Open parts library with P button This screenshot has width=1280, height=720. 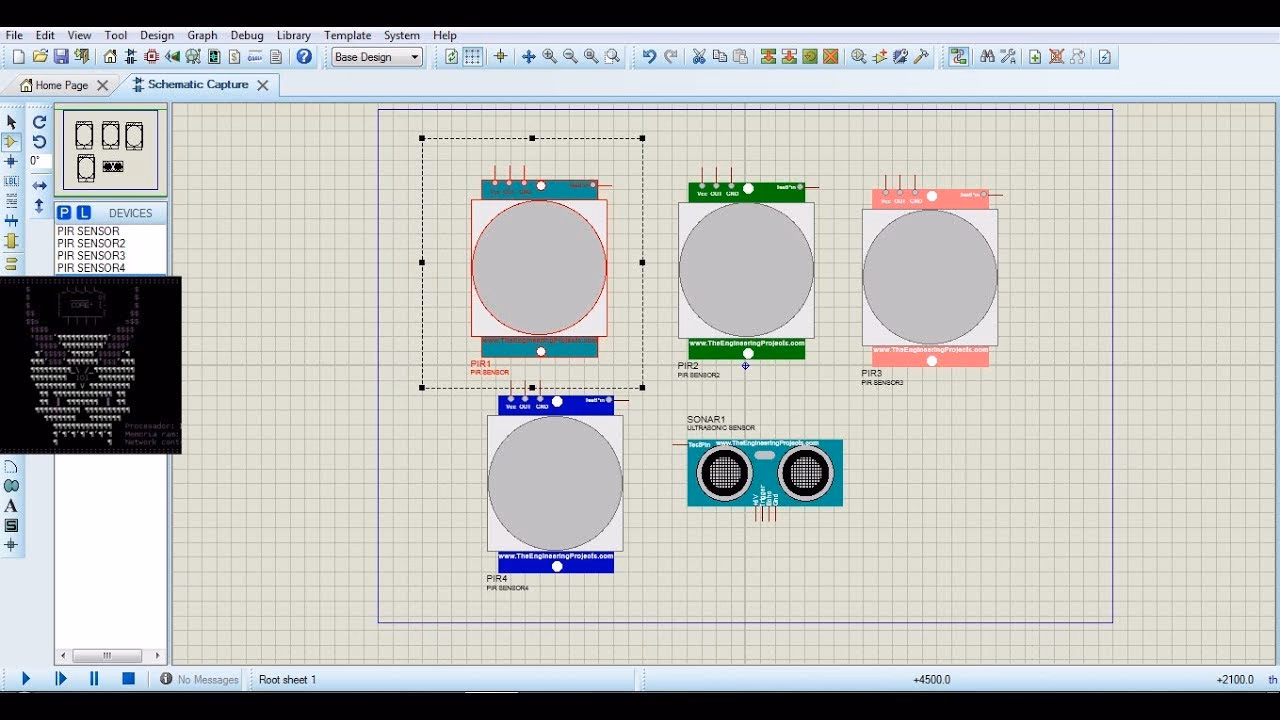(64, 213)
